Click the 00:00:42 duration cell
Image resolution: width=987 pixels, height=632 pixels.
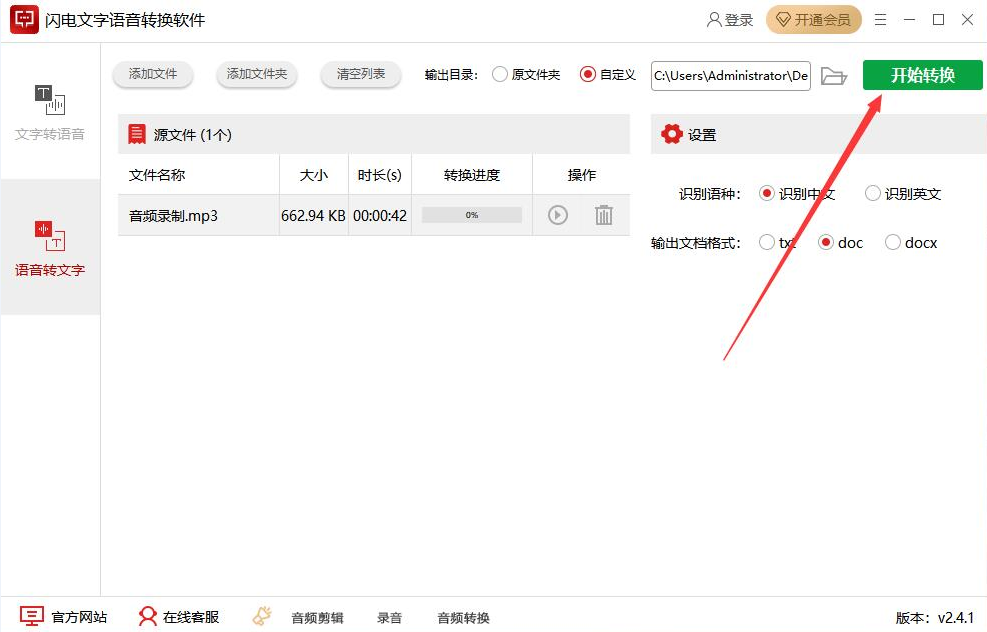(380, 216)
